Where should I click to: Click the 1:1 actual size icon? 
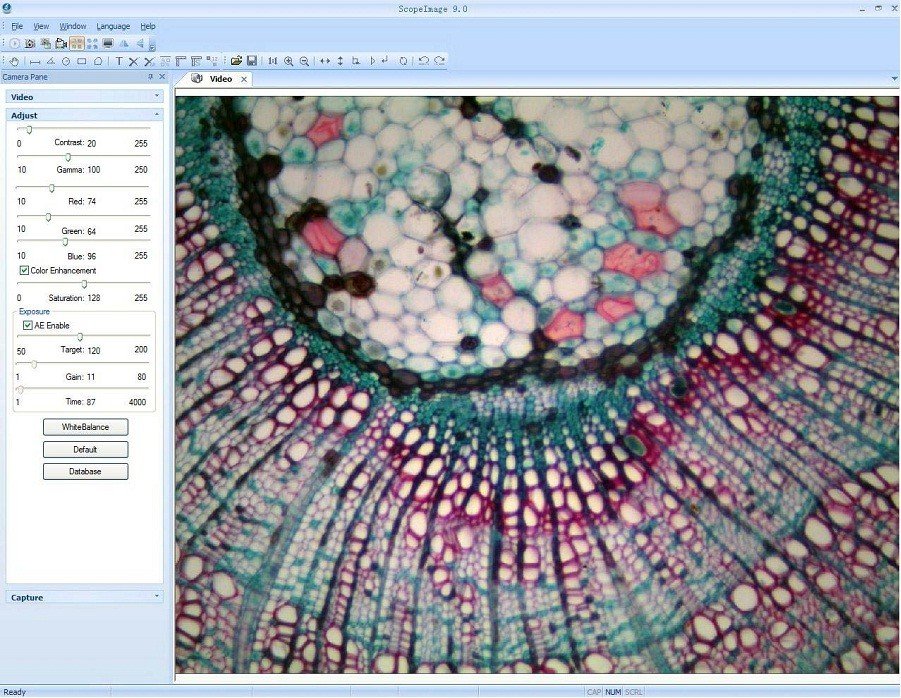point(273,61)
